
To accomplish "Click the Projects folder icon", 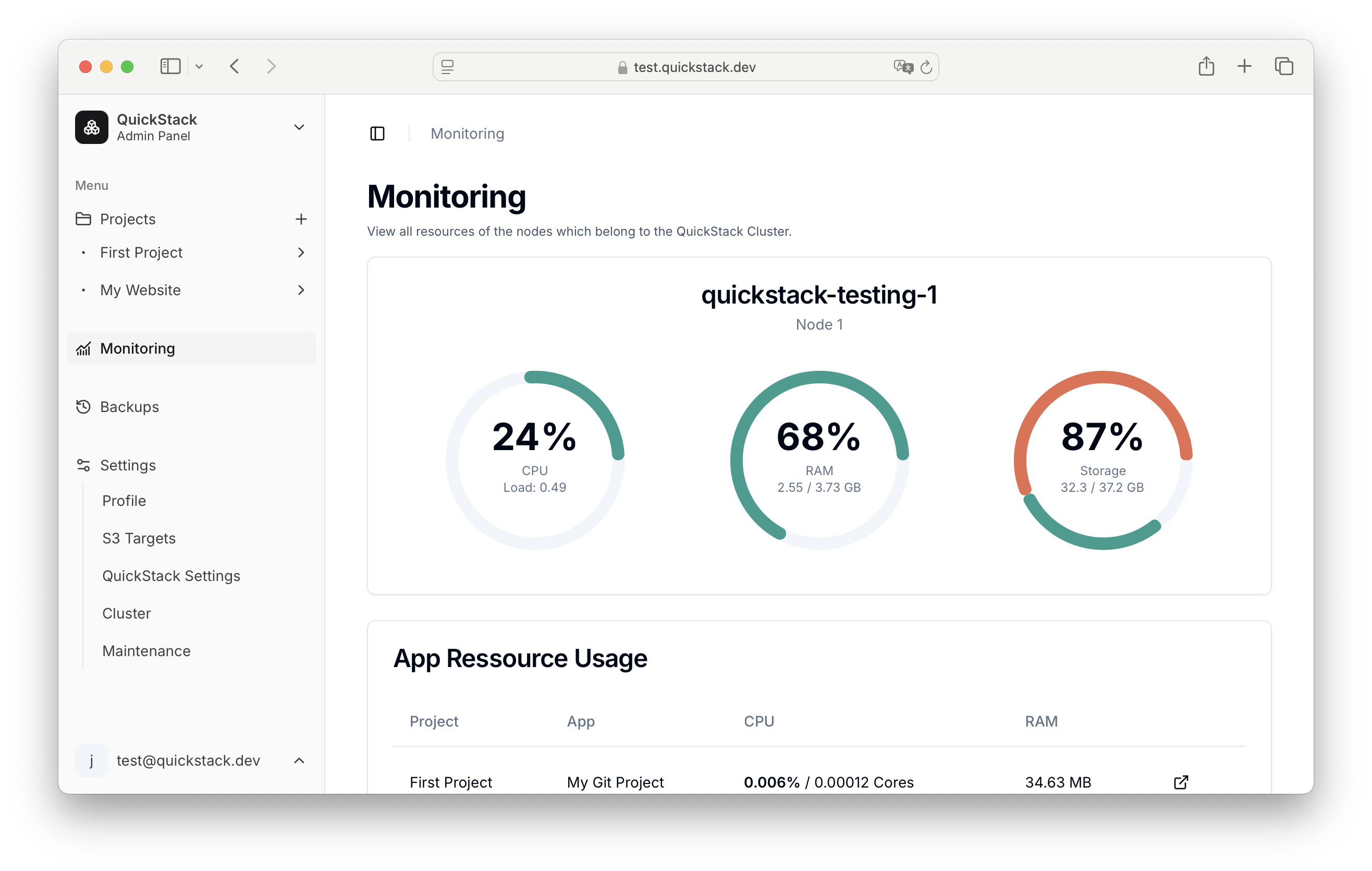I will (x=85, y=219).
